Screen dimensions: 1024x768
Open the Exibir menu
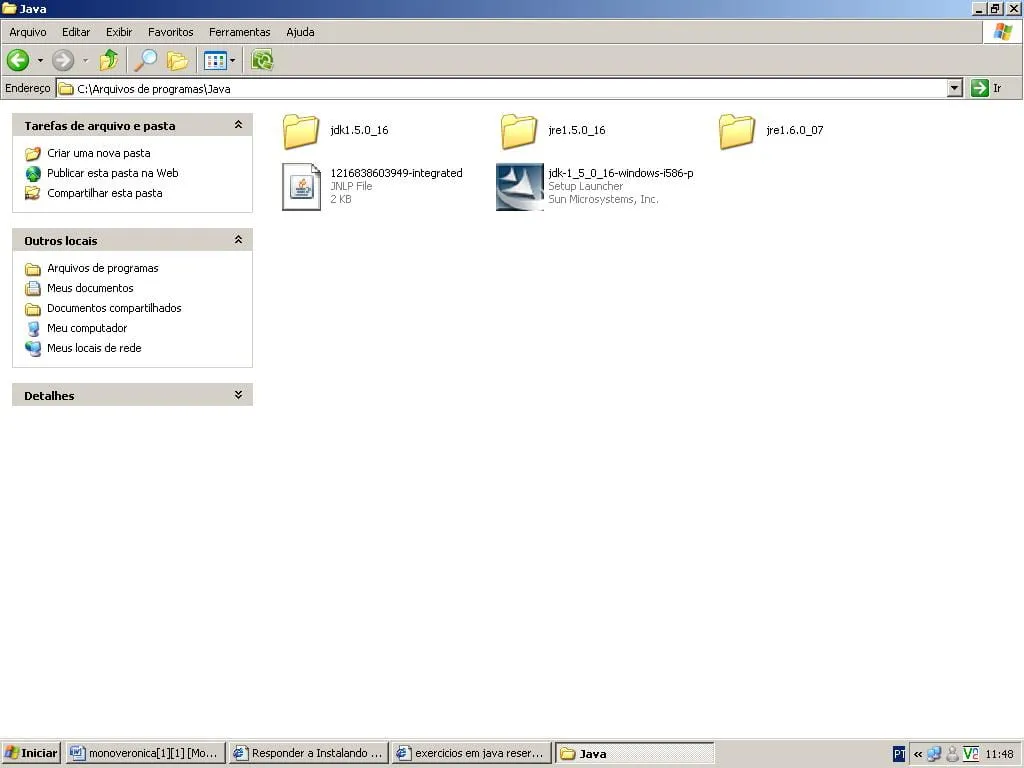(119, 32)
